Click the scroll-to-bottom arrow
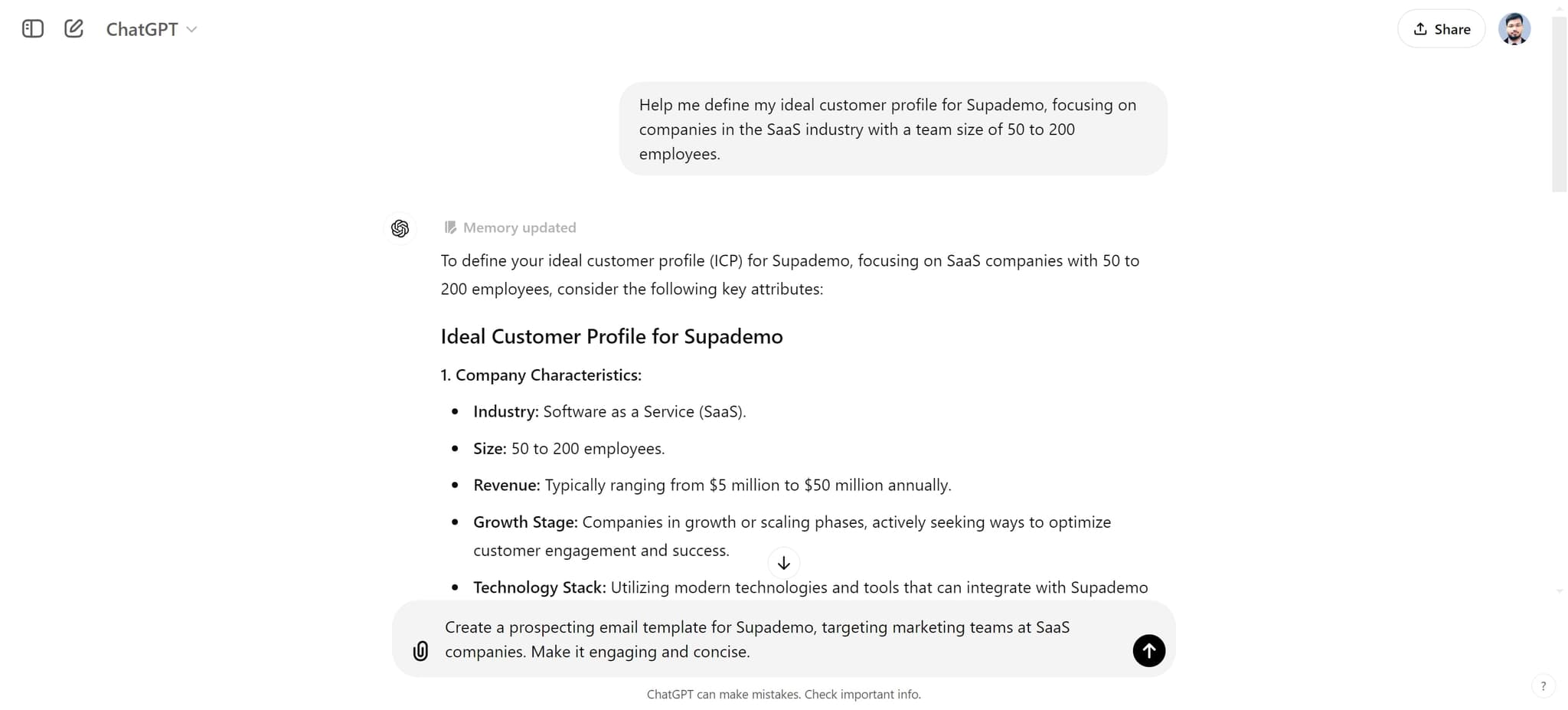The image size is (1568, 710). click(783, 563)
